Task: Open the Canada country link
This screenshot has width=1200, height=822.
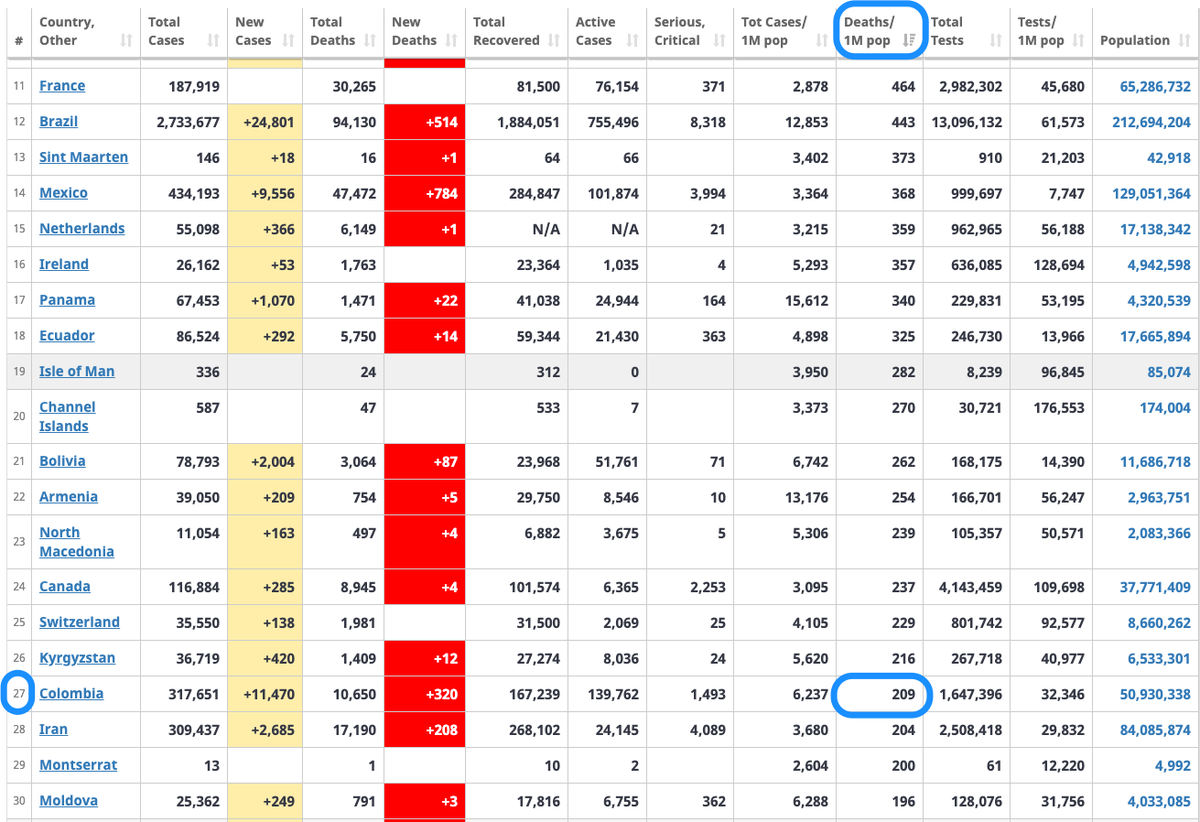Action: (65, 587)
